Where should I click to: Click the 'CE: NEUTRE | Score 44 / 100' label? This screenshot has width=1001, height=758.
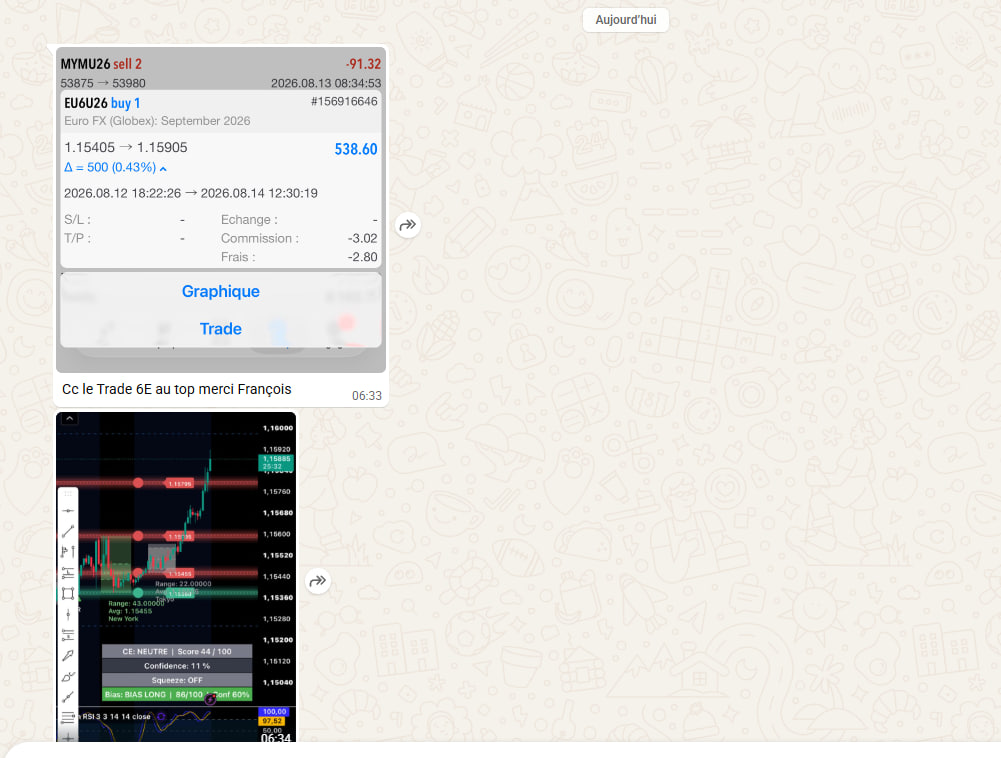(177, 651)
